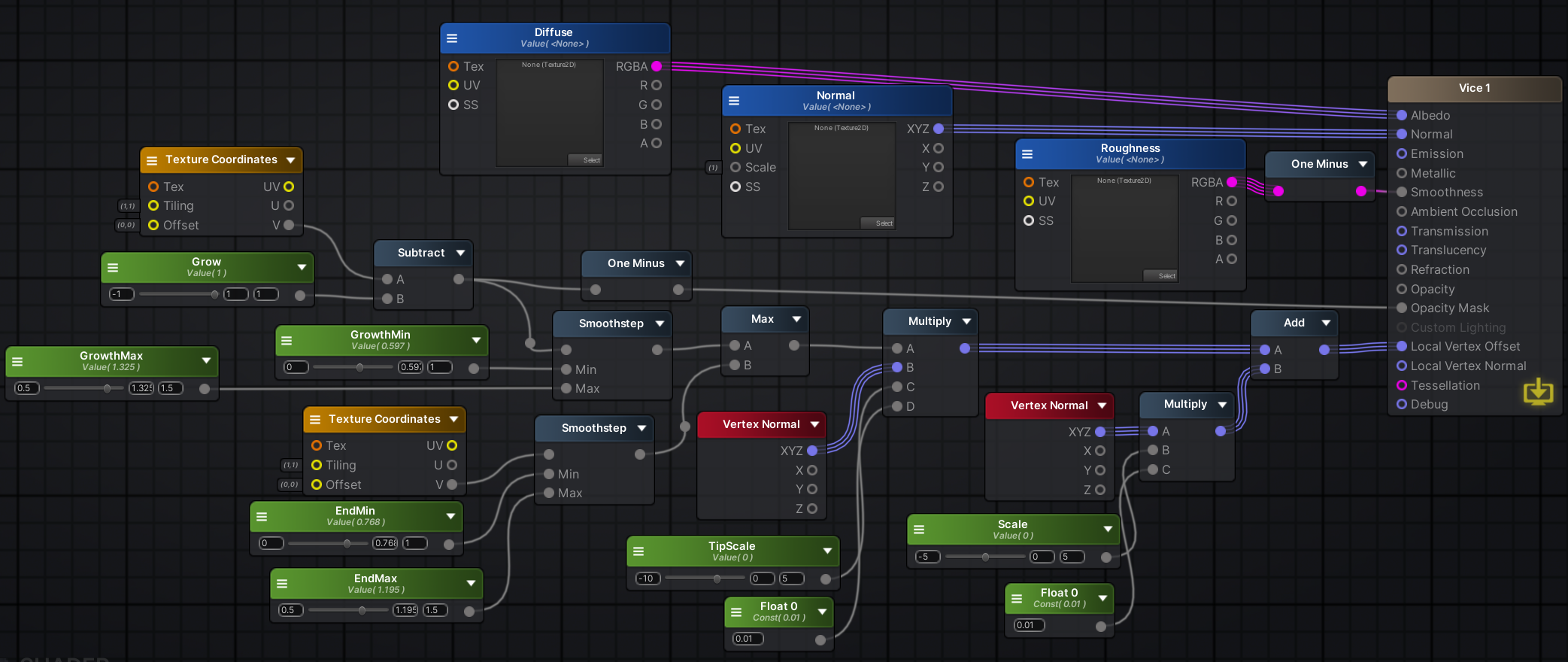This screenshot has width=1568, height=662.
Task: Click the Emission input port on Vice 1
Action: [x=1402, y=153]
